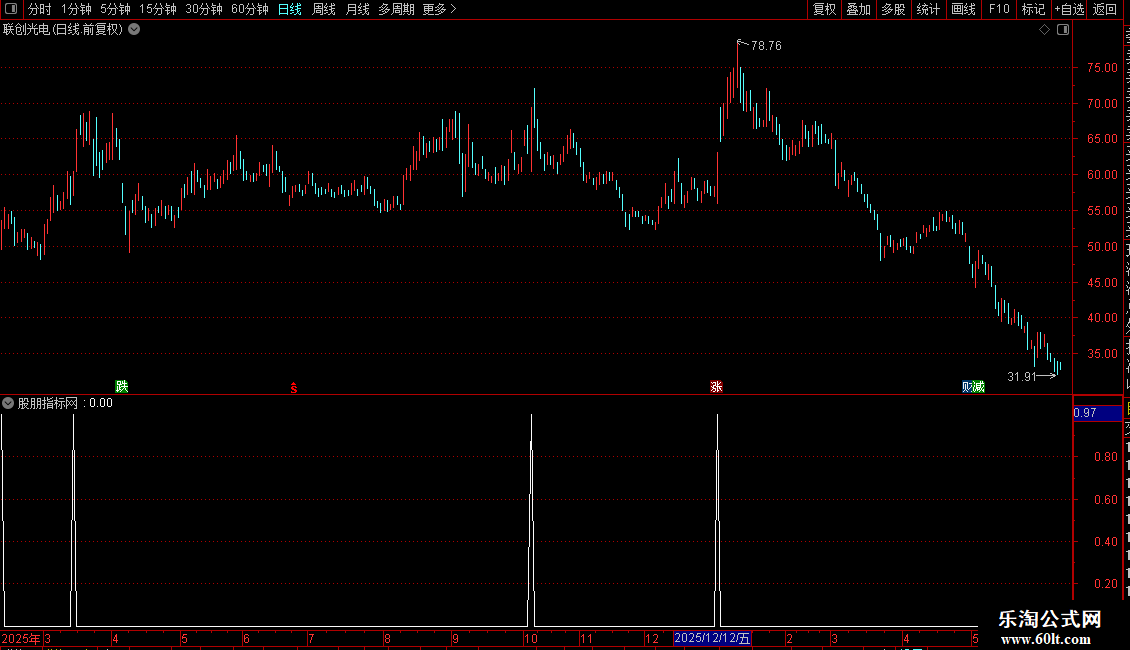Click the 2025/12/12/五 date label
Viewport: 1130px width, 650px height.
pos(712,638)
